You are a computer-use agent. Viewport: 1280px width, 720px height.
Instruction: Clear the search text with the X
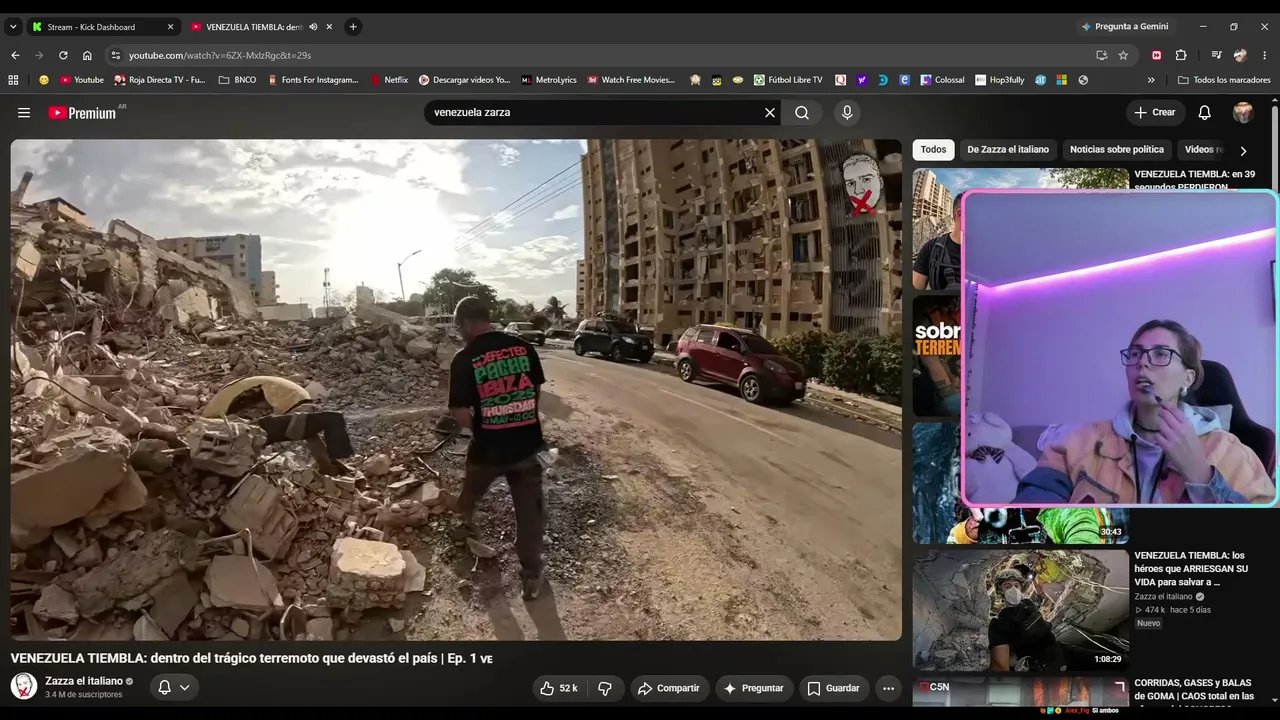[x=770, y=113]
